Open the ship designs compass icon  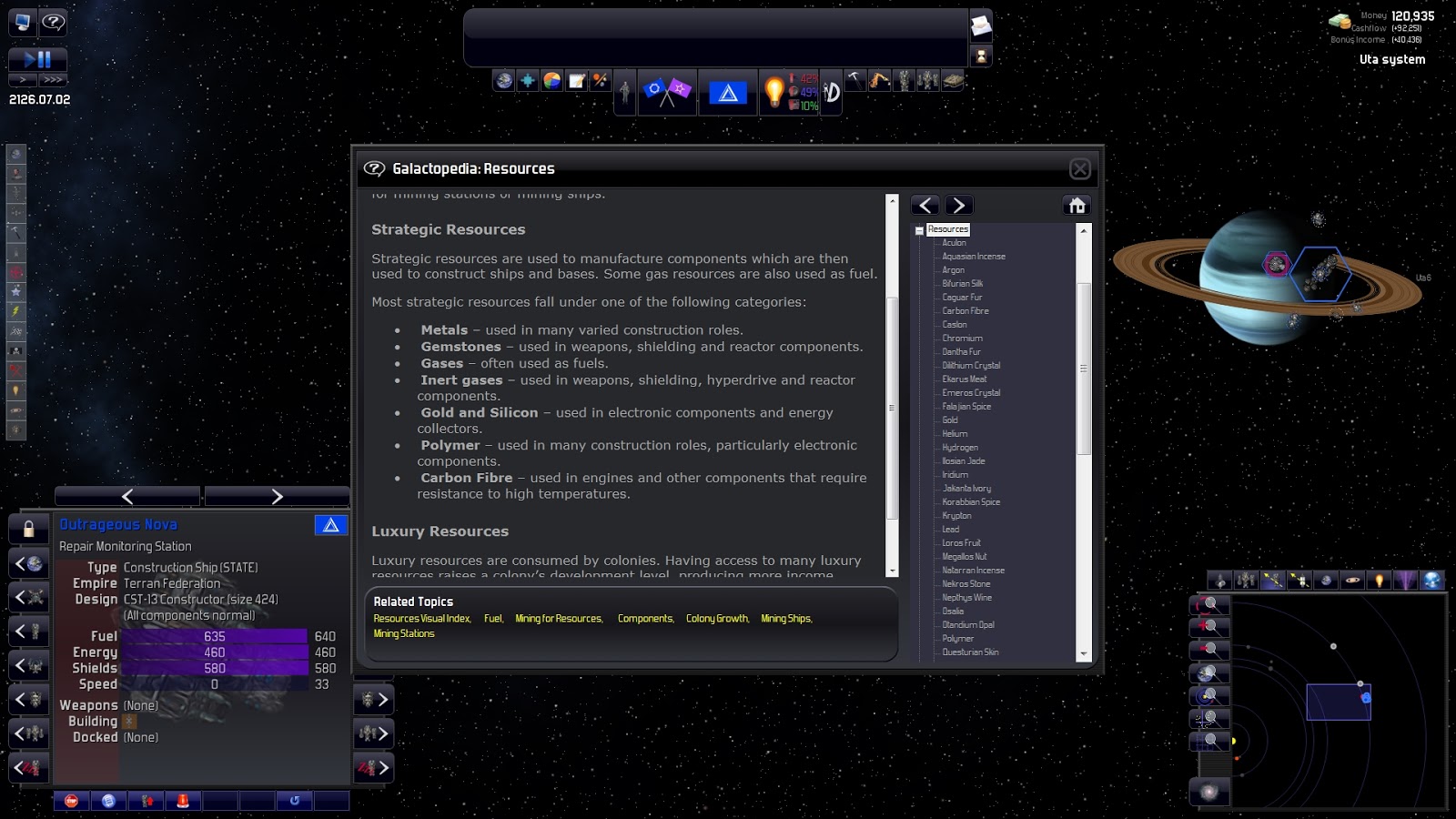point(832,92)
